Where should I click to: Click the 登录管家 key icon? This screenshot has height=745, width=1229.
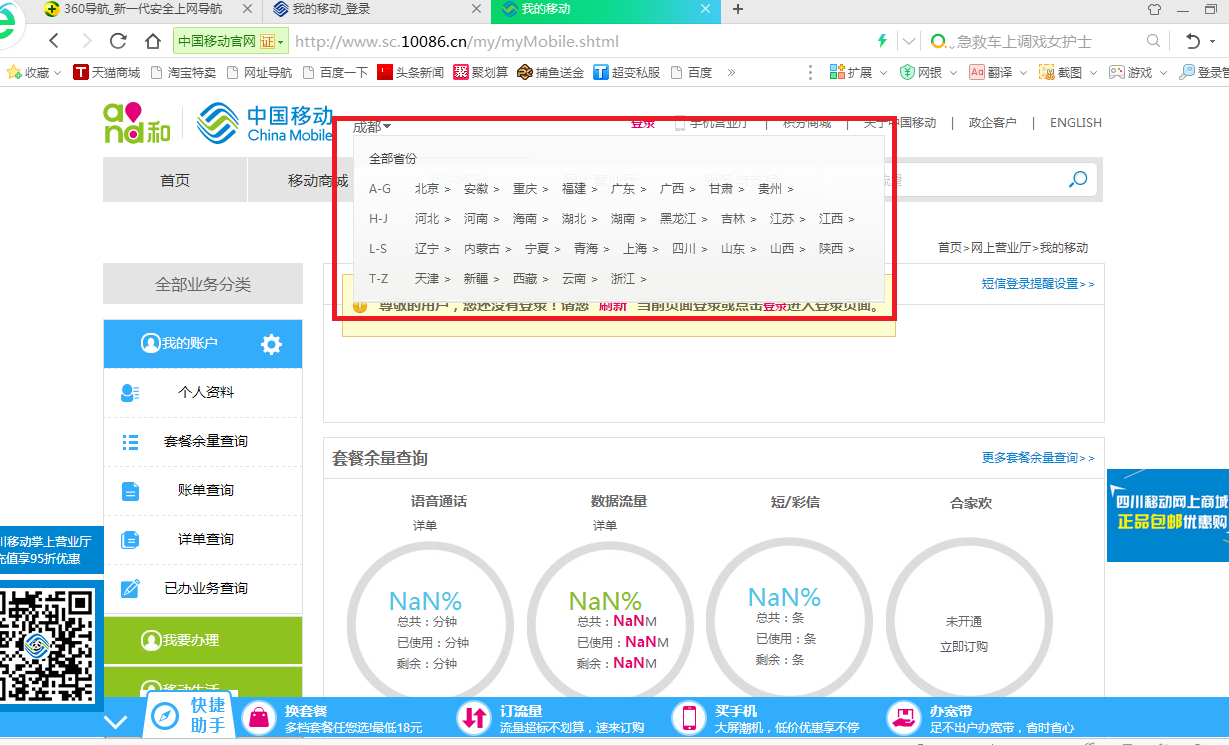1187,72
